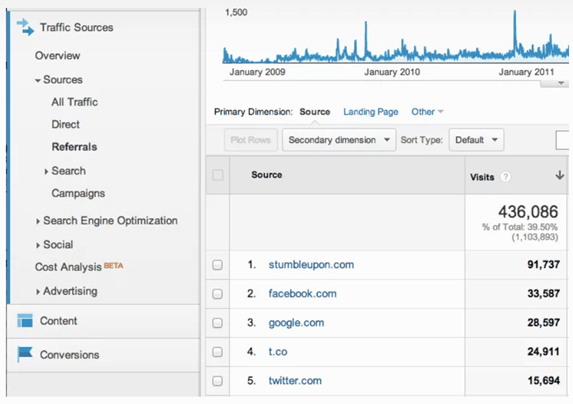573x404 pixels.
Task: Check the google.com row checkbox
Action: 217,323
